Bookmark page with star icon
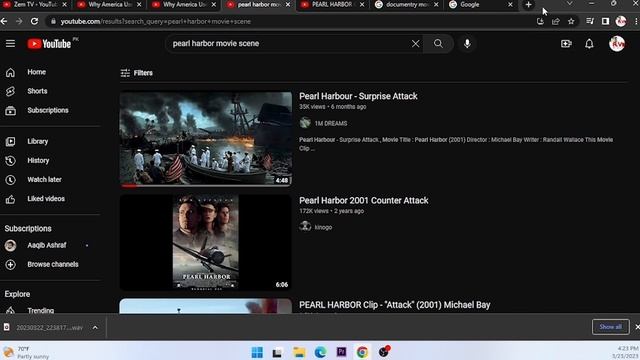Viewport: 640px width, 360px height. 571,21
